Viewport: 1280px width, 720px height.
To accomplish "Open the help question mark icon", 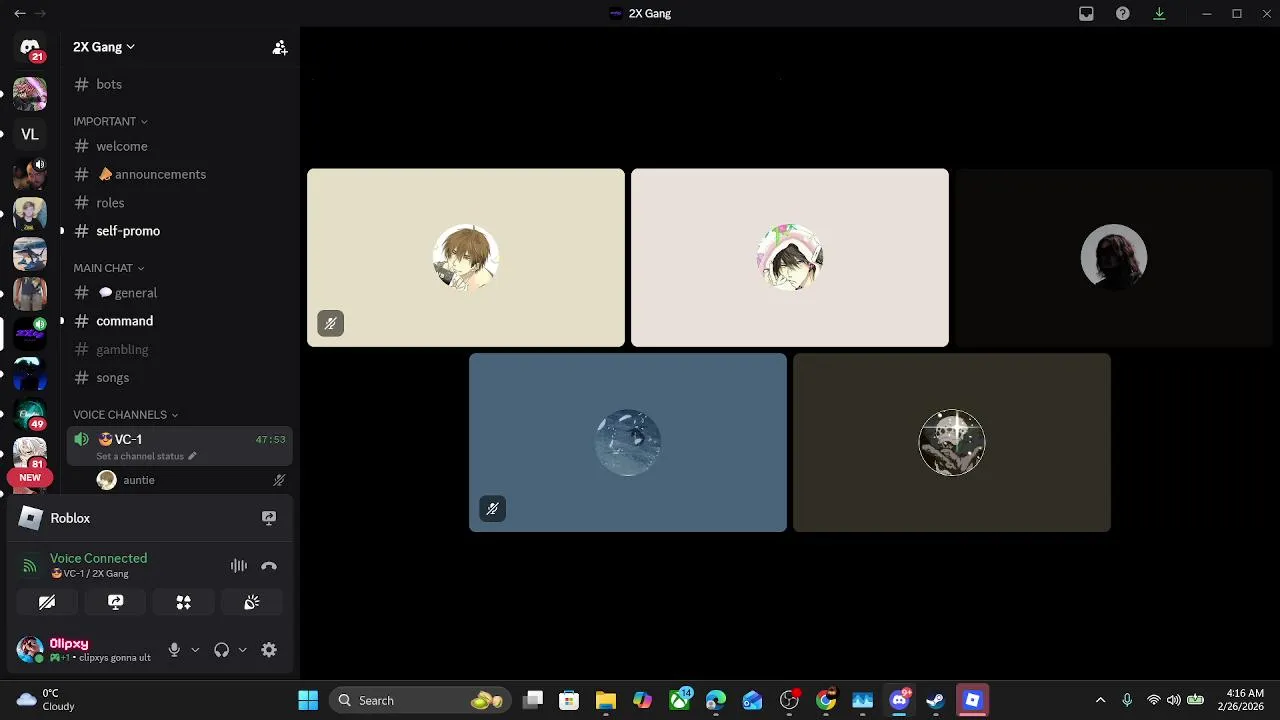I will coord(1123,14).
